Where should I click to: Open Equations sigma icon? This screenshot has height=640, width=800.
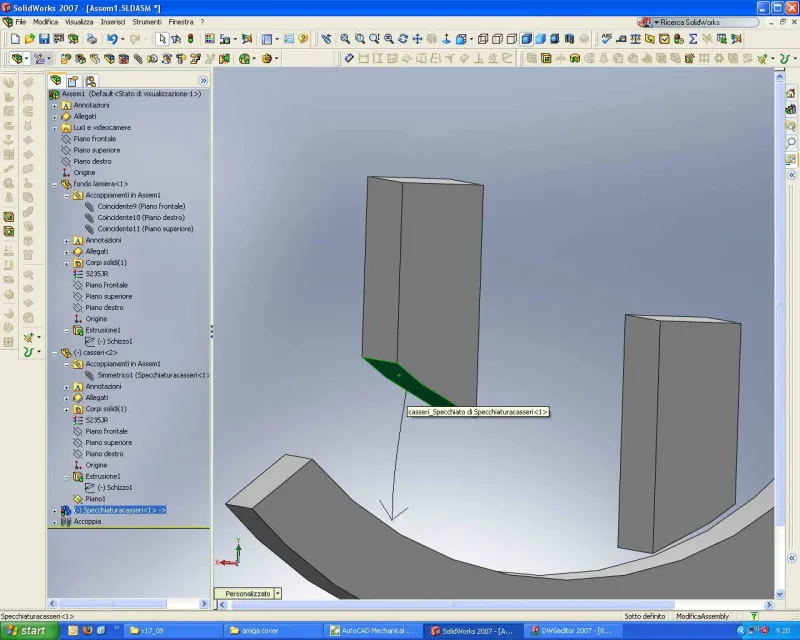pos(693,39)
